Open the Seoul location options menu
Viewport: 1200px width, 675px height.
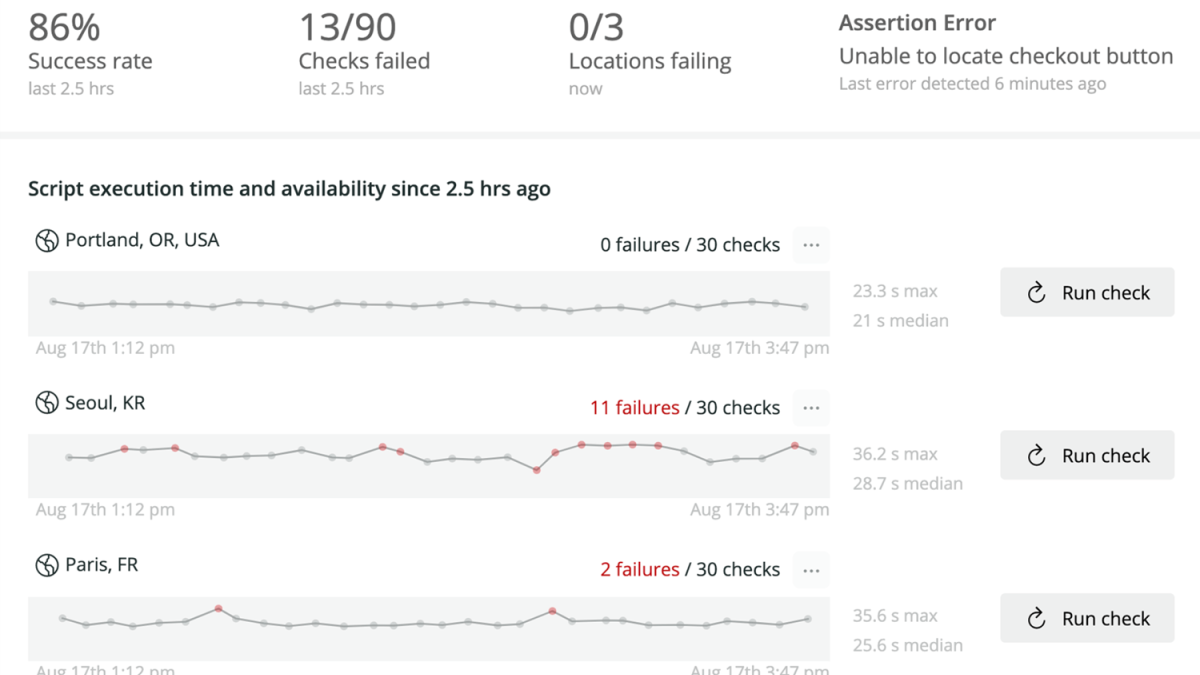point(811,408)
